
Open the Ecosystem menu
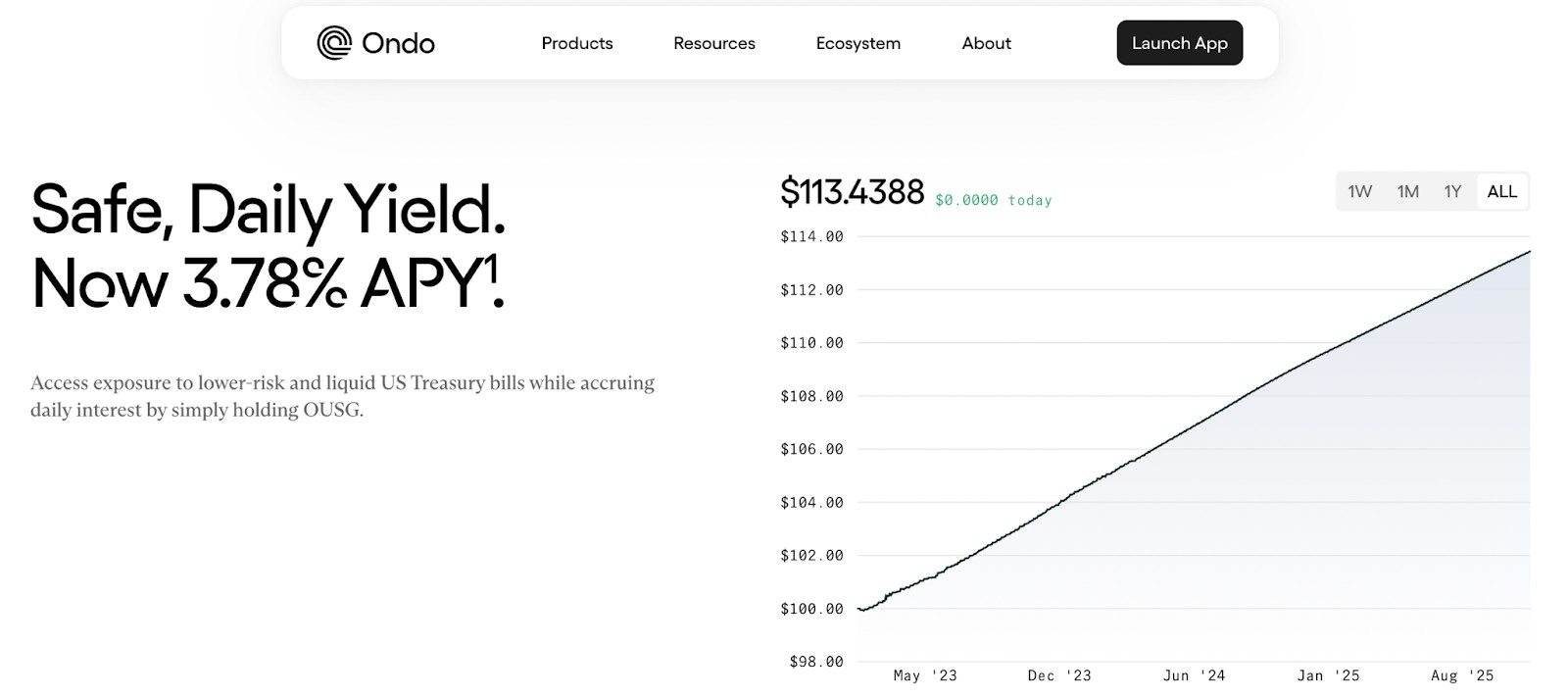(858, 43)
